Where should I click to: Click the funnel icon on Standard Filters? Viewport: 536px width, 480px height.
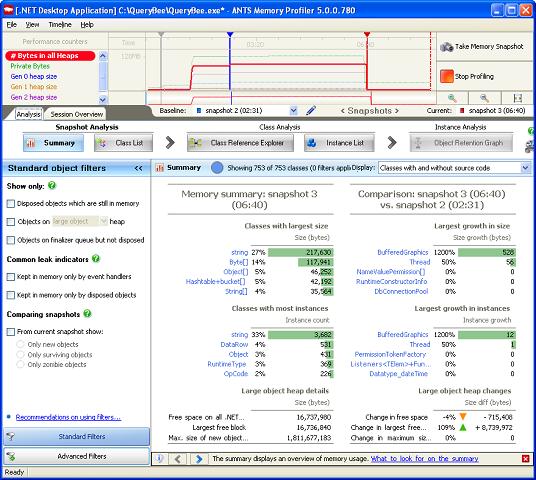coord(11,436)
